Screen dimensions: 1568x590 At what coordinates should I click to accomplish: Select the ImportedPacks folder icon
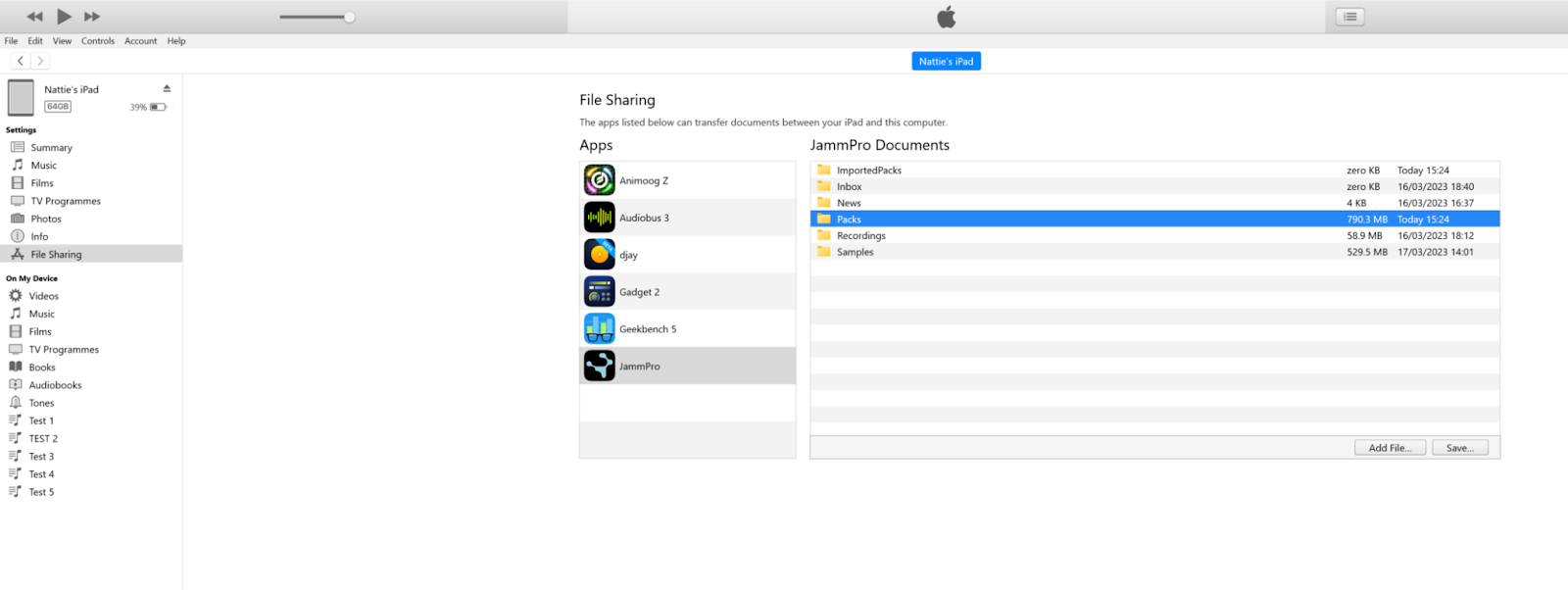tap(824, 170)
